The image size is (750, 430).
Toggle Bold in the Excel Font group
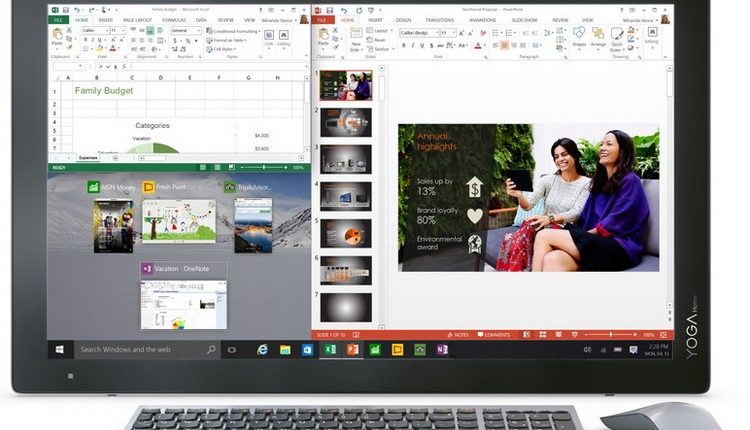[x=86, y=41]
